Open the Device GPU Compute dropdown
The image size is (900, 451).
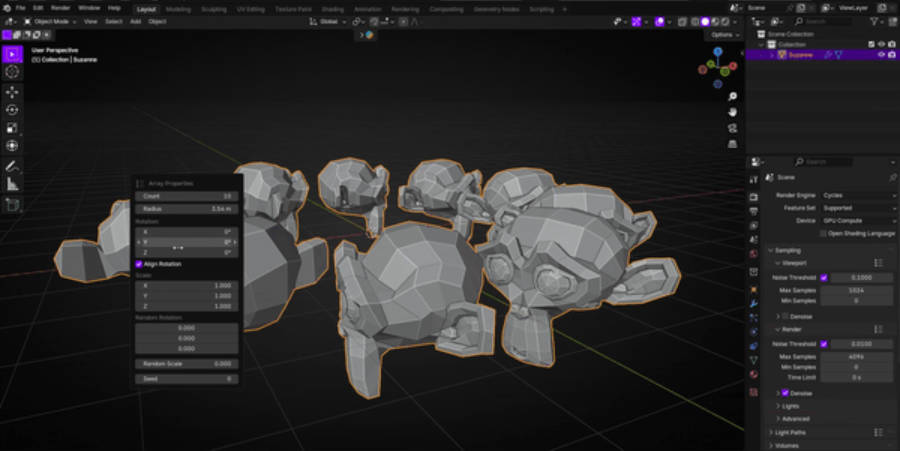point(859,220)
